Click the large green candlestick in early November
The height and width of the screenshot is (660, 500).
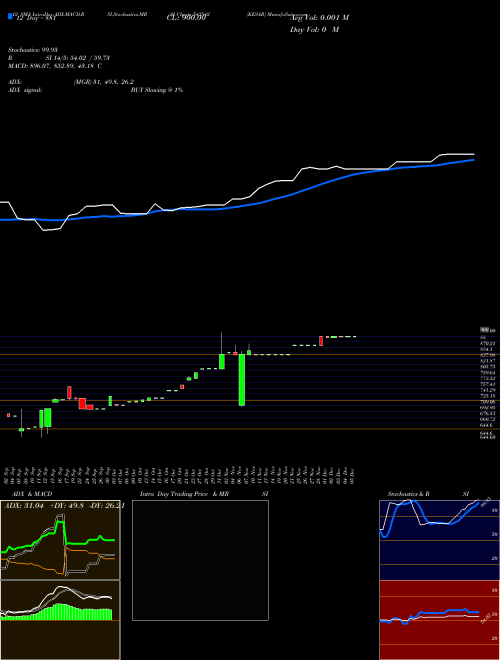click(242, 380)
